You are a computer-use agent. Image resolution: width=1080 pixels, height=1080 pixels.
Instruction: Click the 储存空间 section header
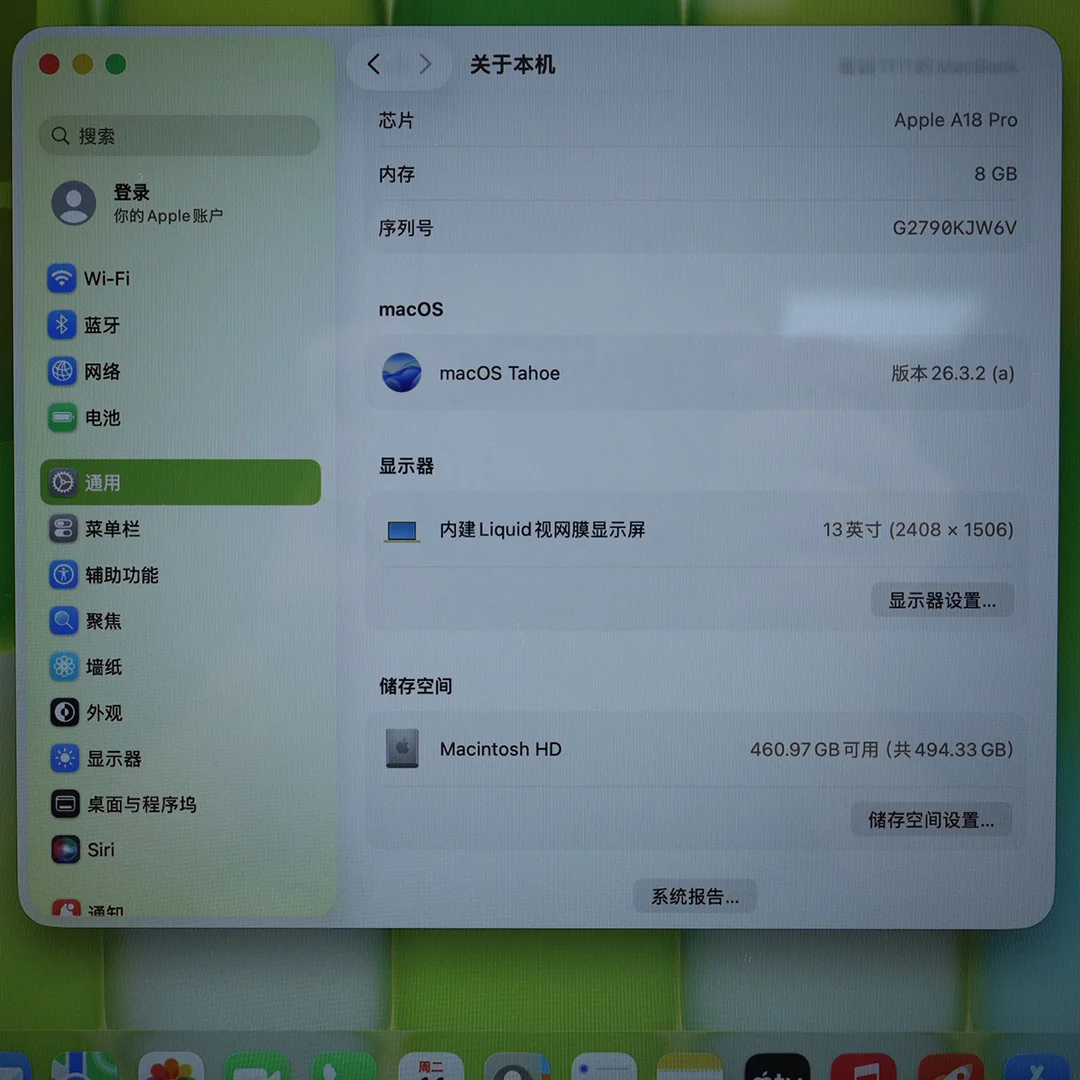[x=415, y=685]
